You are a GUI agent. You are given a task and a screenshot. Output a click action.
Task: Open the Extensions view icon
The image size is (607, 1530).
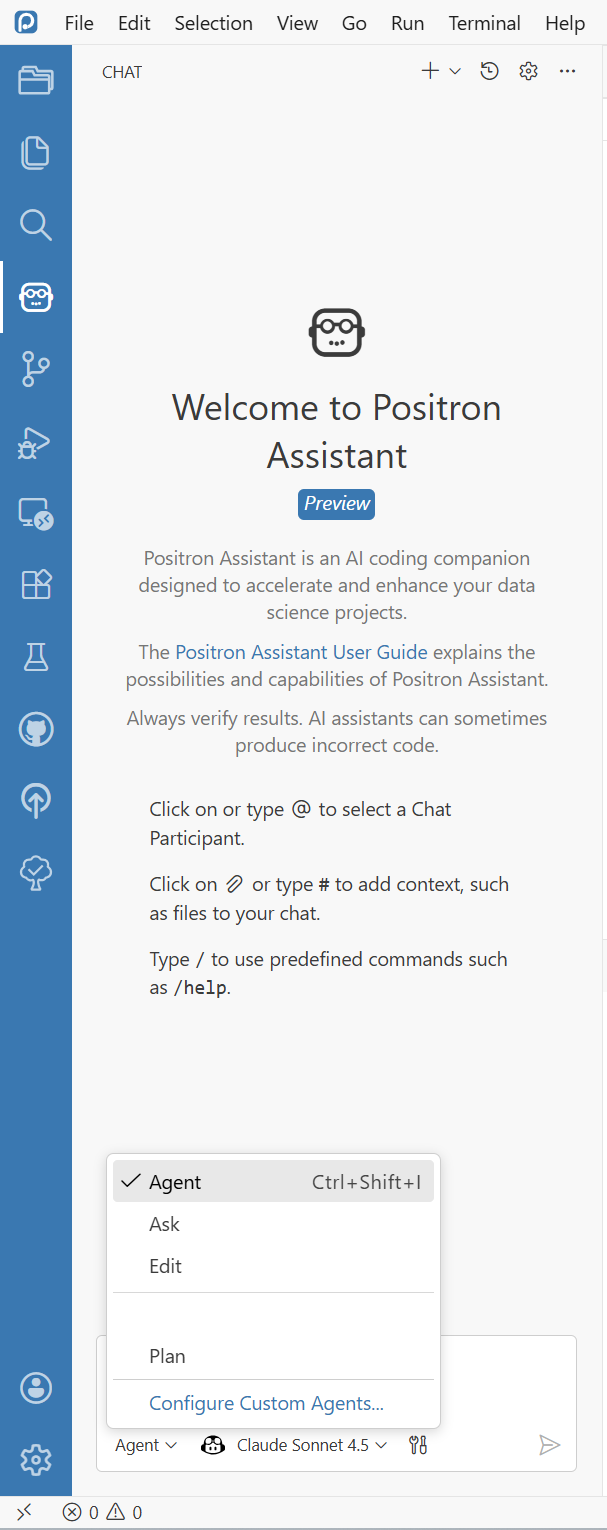coord(36,585)
